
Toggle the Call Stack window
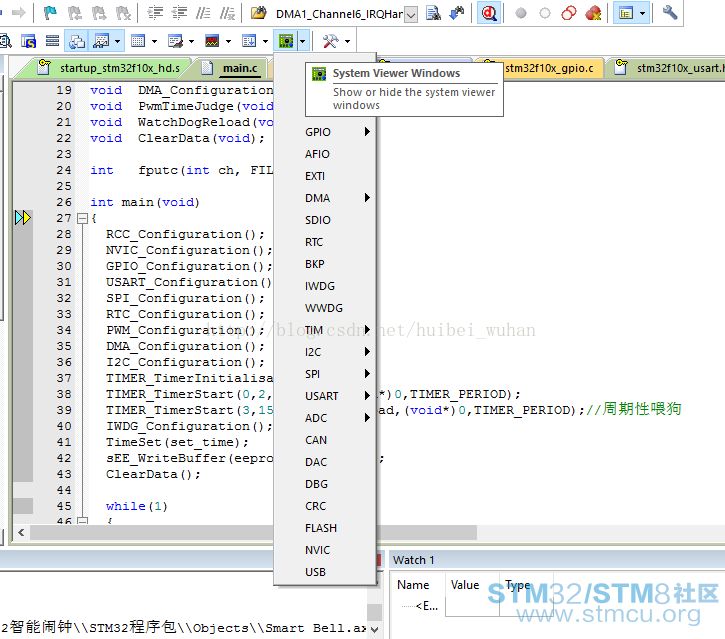[x=76, y=42]
